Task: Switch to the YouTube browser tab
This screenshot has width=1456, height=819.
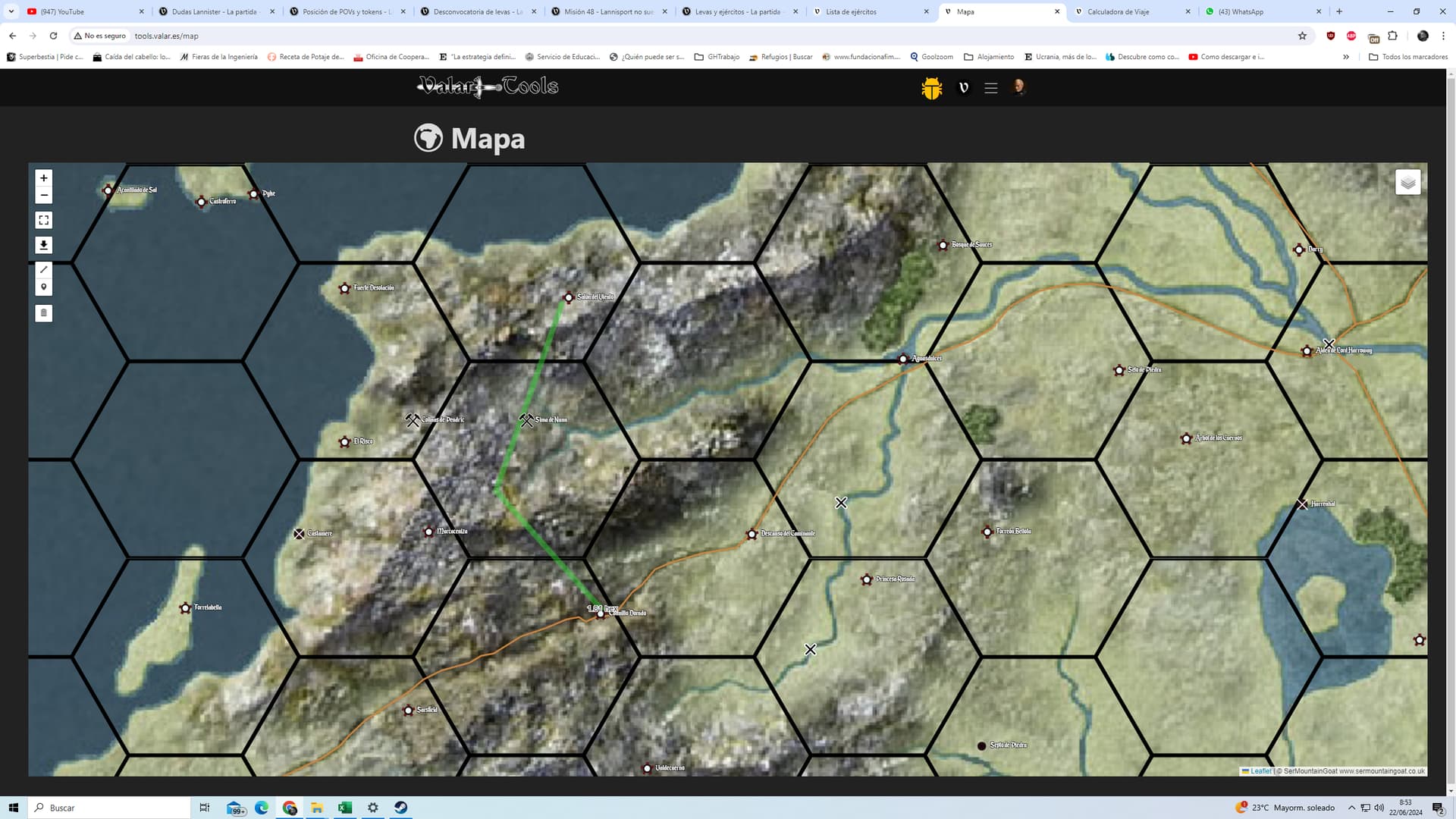Action: [83, 11]
